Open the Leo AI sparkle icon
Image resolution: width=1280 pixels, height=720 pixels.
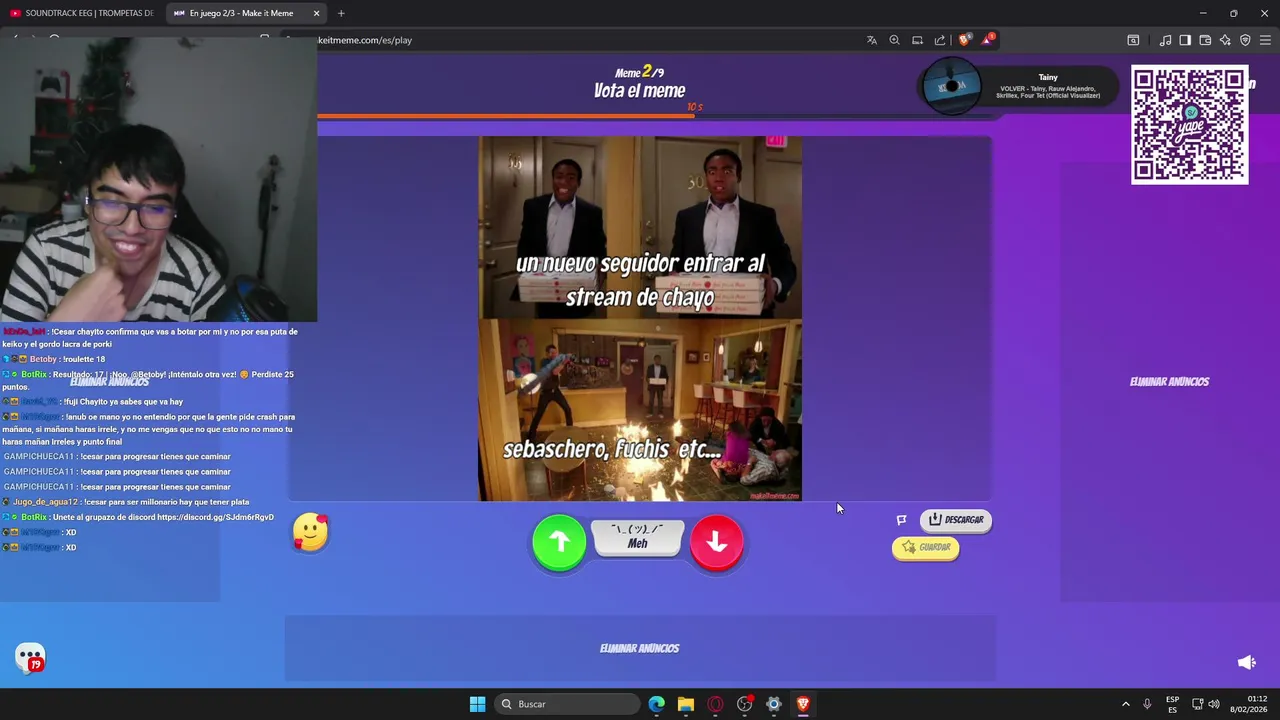pos(1225,40)
